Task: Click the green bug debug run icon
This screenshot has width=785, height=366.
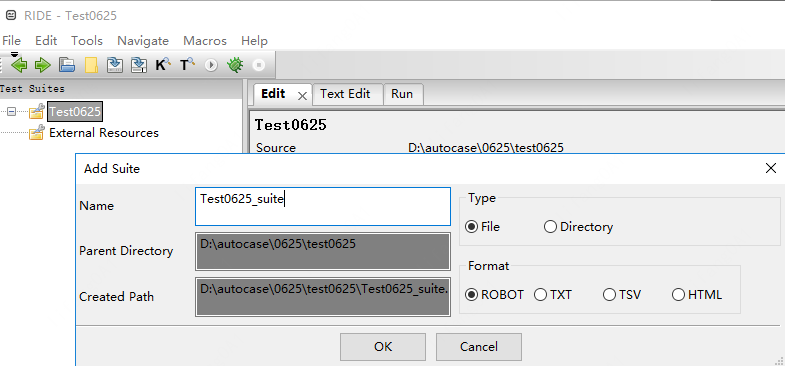Action: [235, 65]
